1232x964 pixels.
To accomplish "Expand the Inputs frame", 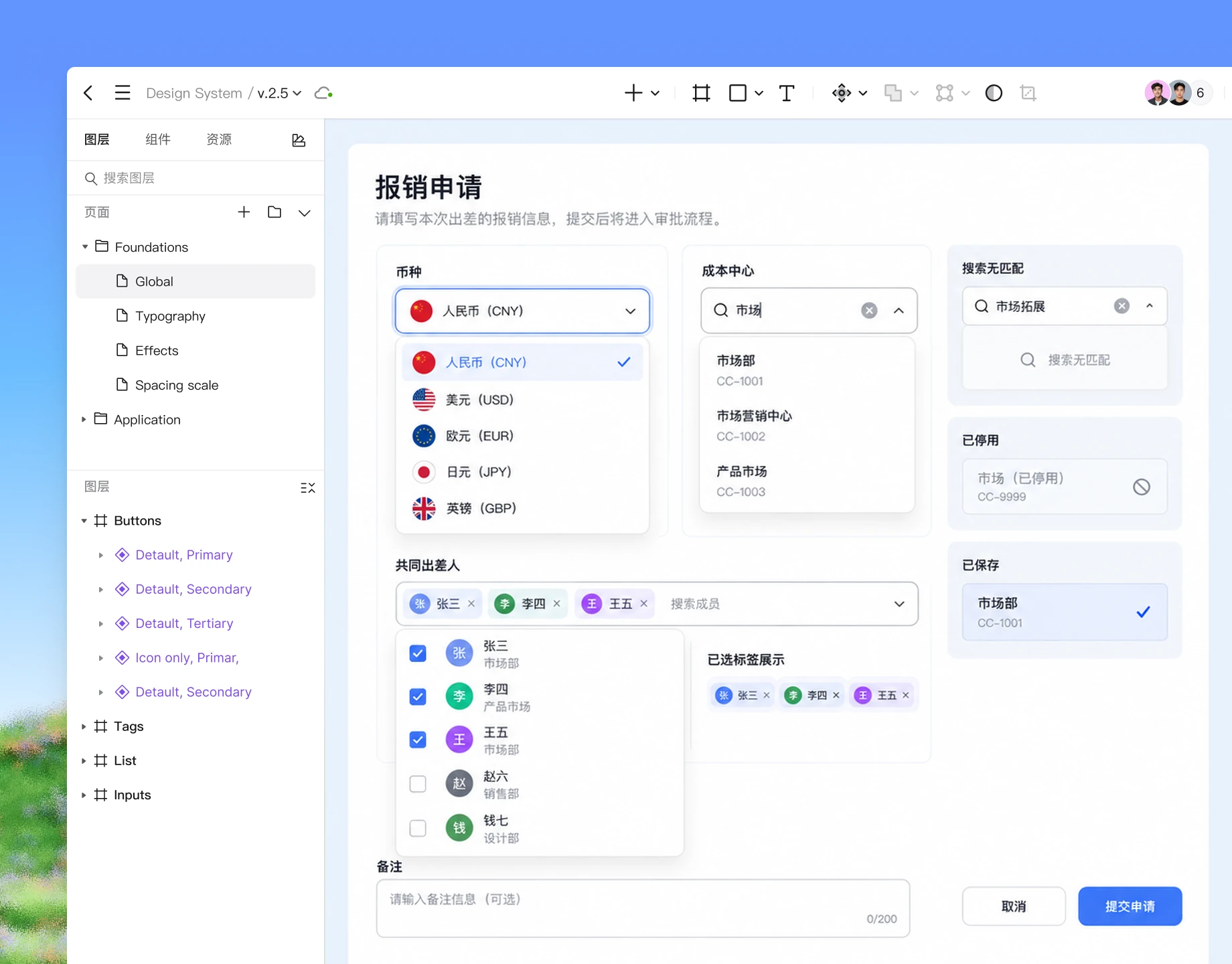I will pos(84,795).
